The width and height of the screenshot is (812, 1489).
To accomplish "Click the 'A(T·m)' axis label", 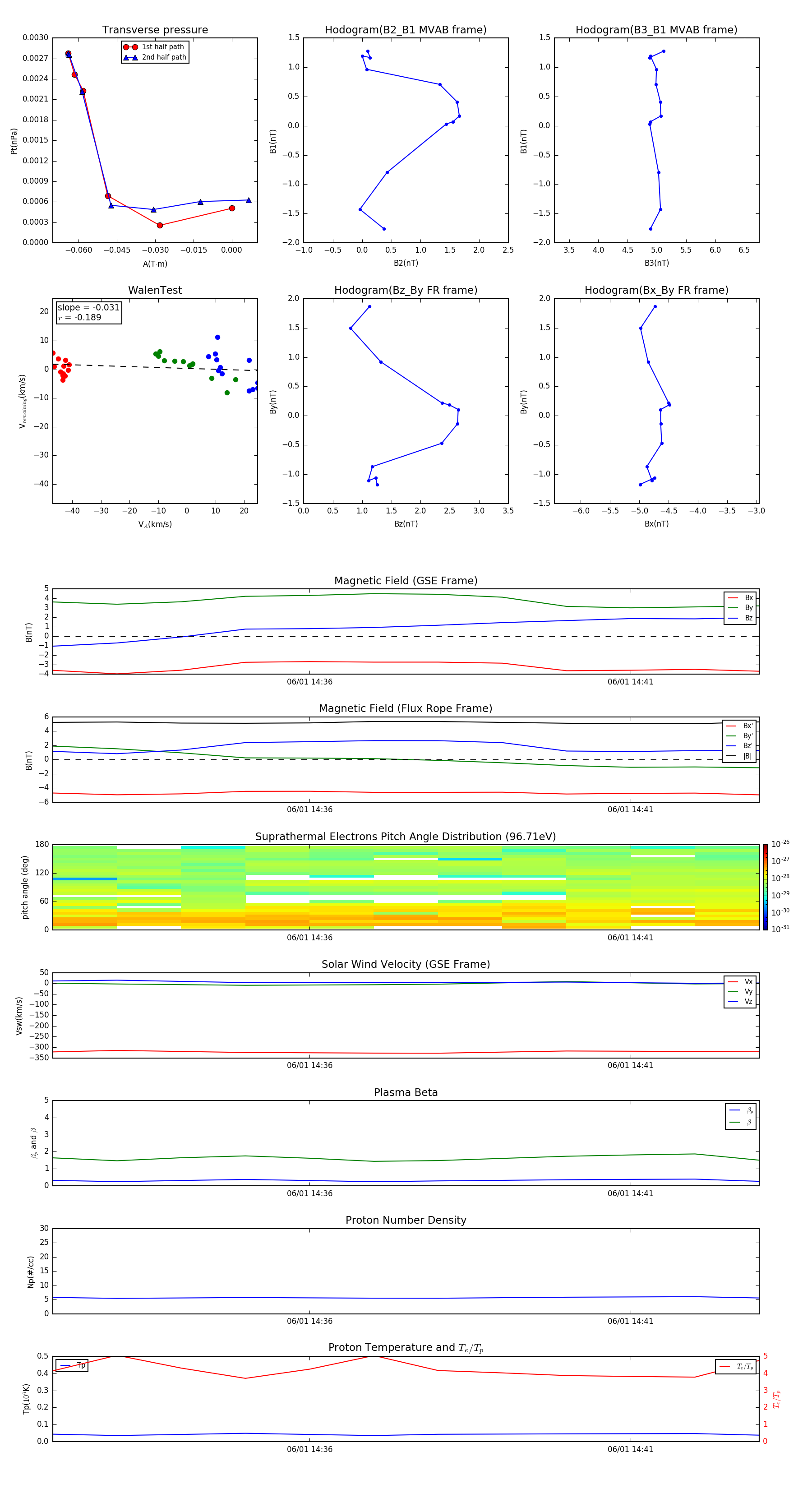I will [x=155, y=264].
